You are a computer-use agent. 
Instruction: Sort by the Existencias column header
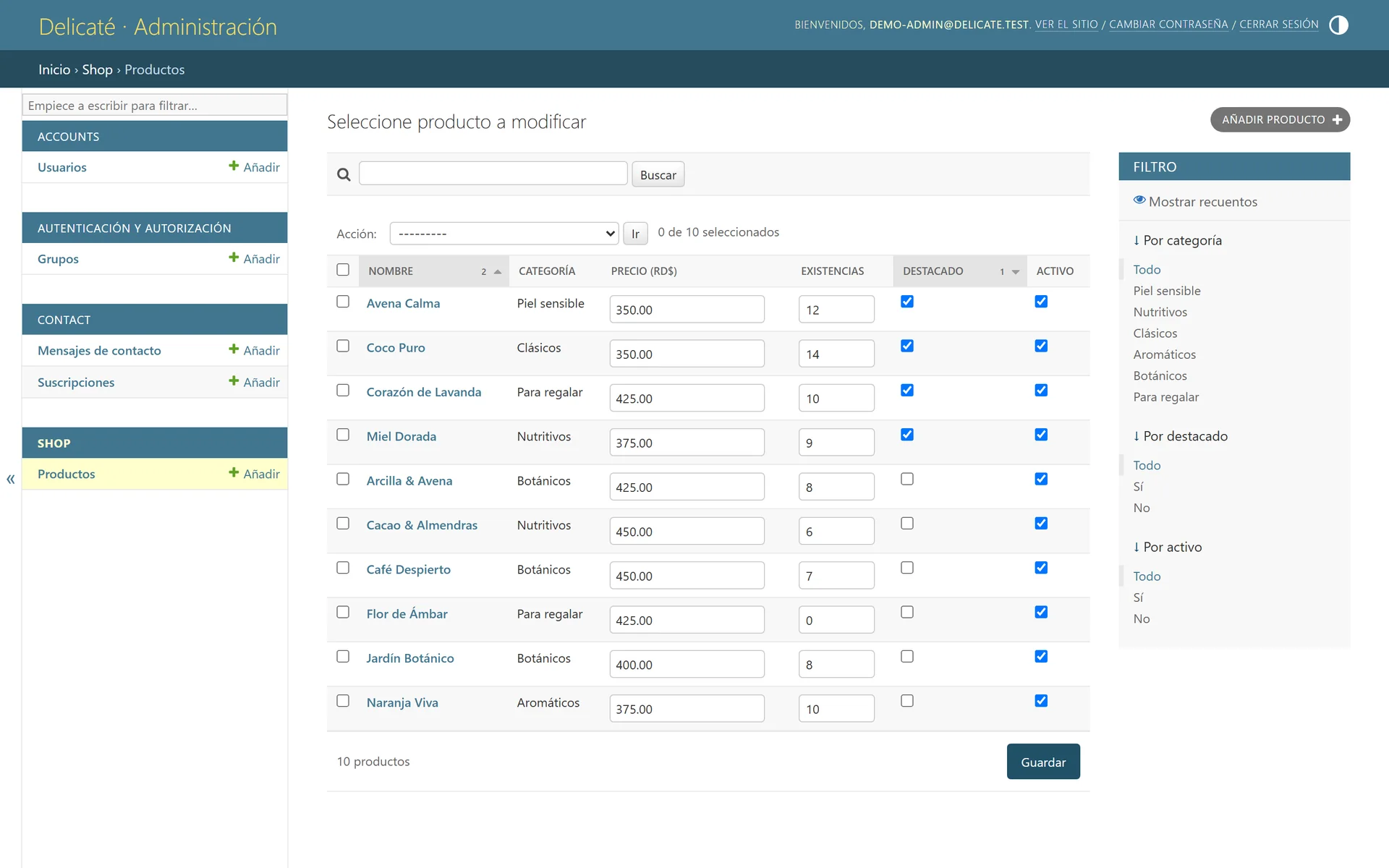click(832, 271)
